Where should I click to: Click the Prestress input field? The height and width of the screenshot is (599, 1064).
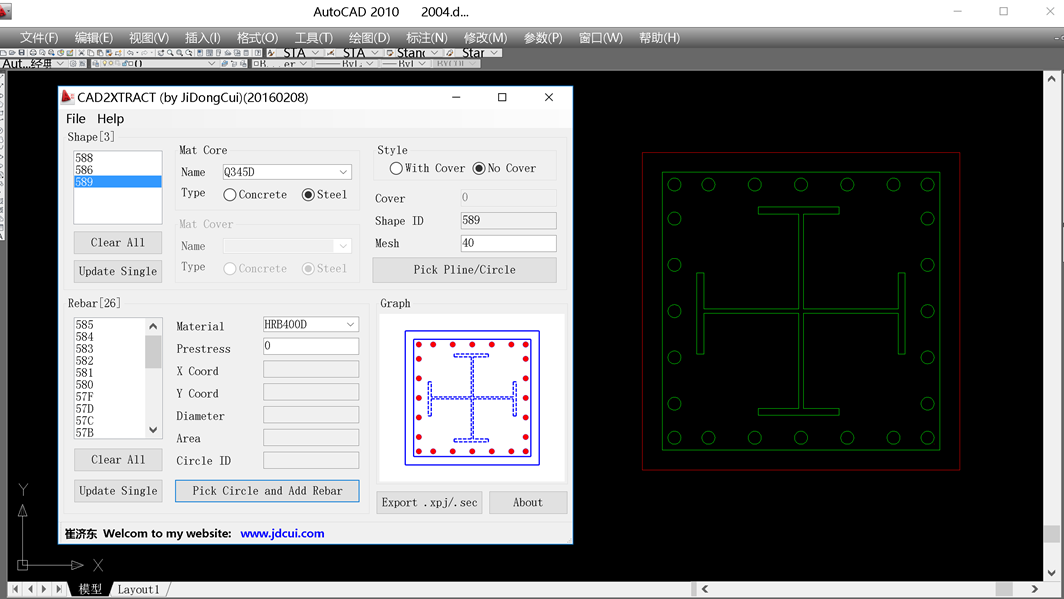pyautogui.click(x=311, y=346)
